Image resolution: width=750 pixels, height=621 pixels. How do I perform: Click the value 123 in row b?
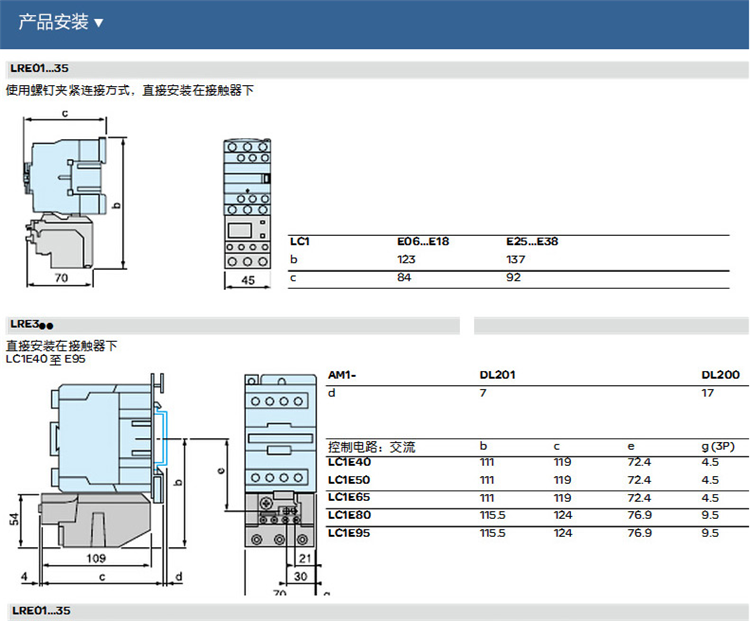tap(406, 259)
